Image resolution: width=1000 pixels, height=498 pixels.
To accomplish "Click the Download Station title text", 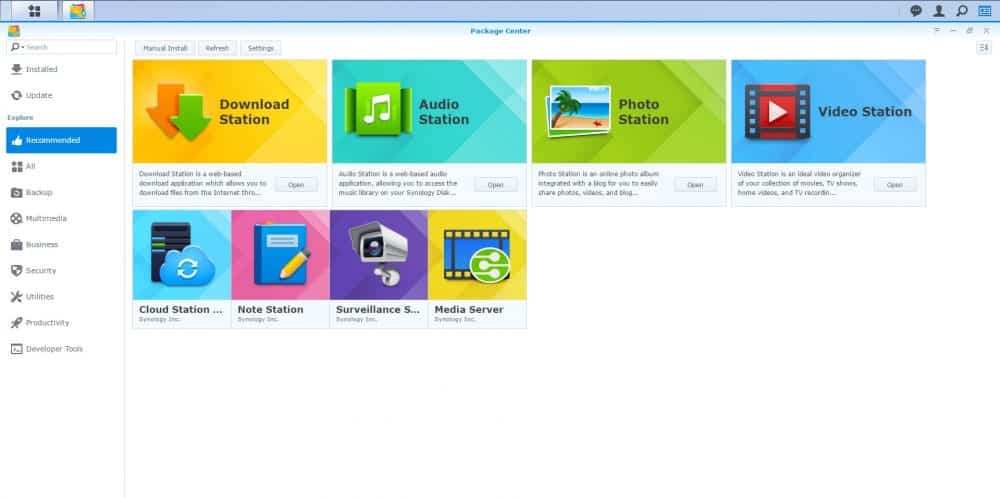I will 254,112.
